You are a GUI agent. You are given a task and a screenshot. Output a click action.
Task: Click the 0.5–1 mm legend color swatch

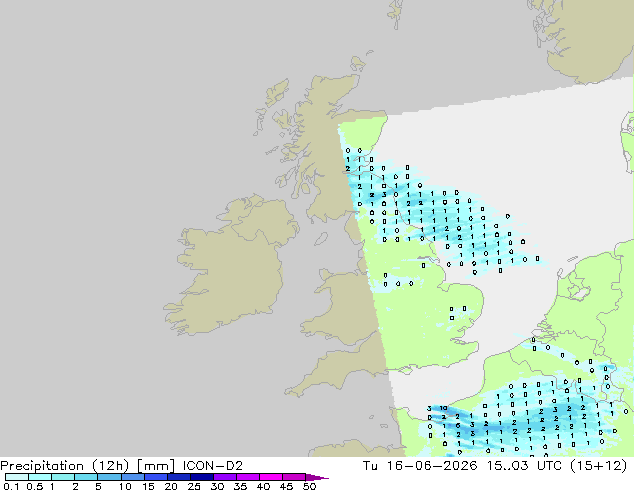40,477
